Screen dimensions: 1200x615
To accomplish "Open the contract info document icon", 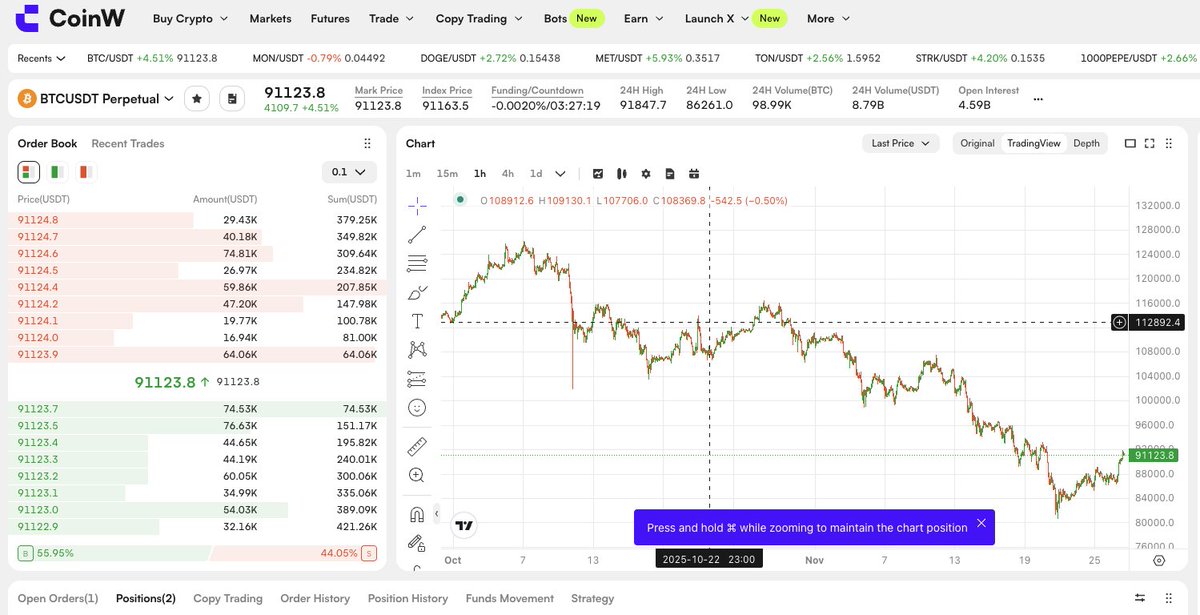I will (232, 99).
